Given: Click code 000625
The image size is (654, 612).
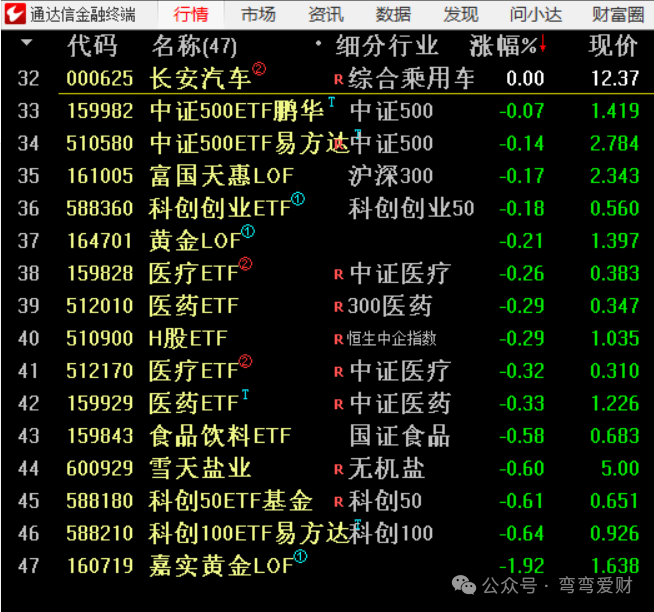Looking at the screenshot, I should click(x=100, y=78).
